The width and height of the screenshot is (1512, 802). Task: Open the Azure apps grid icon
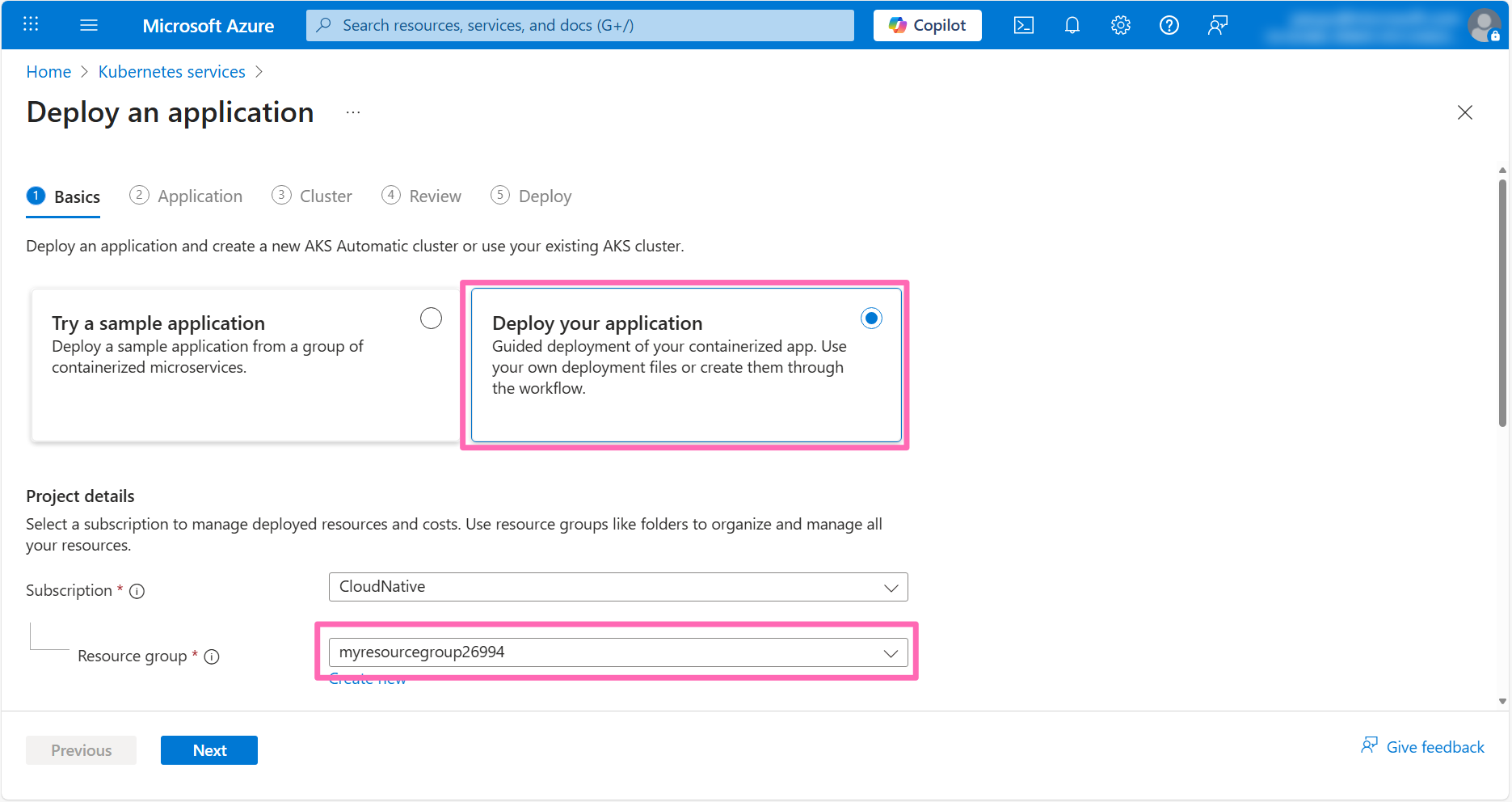31,23
